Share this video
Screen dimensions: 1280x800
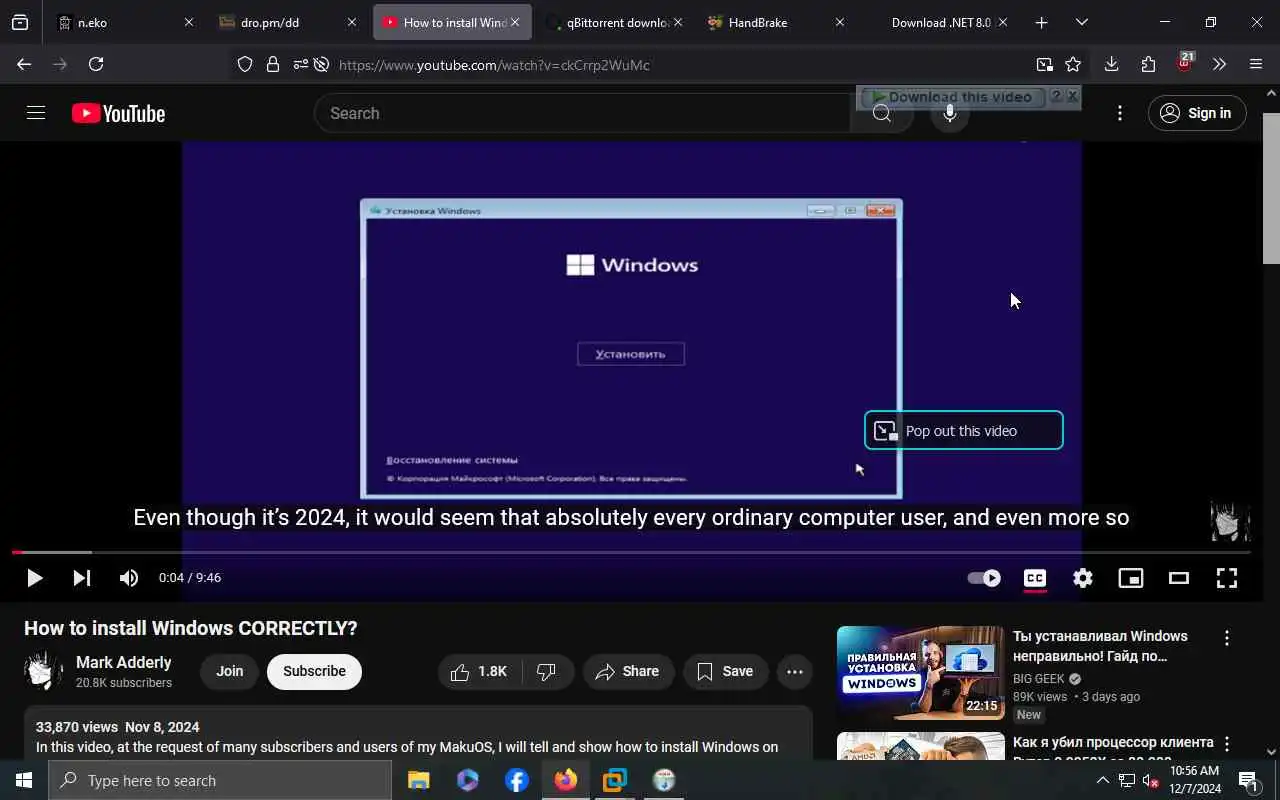click(628, 672)
